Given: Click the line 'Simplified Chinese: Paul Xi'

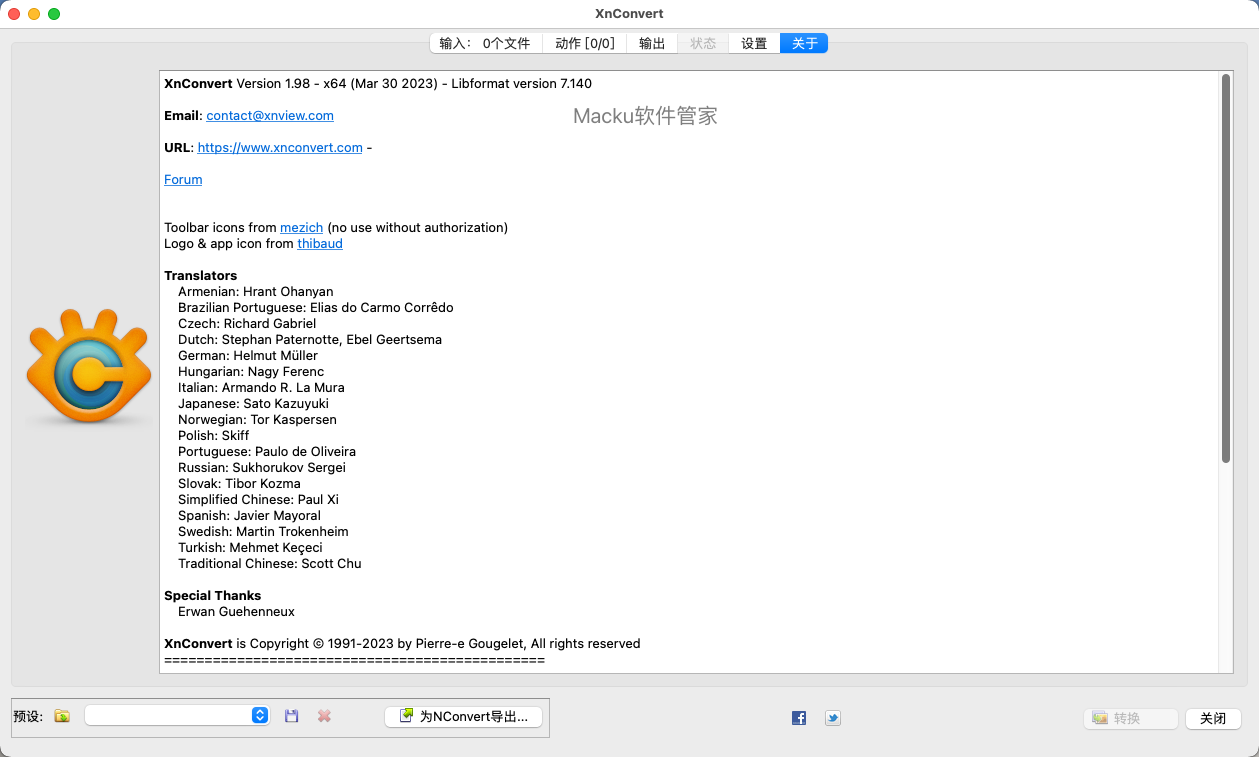Looking at the screenshot, I should coord(258,499).
